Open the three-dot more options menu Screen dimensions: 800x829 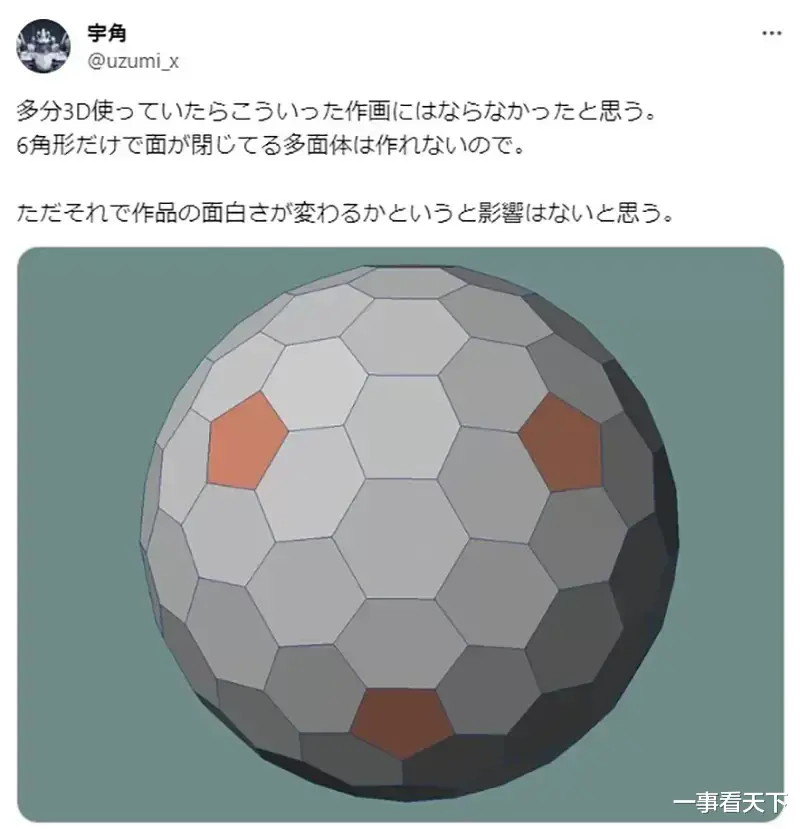pos(771,33)
